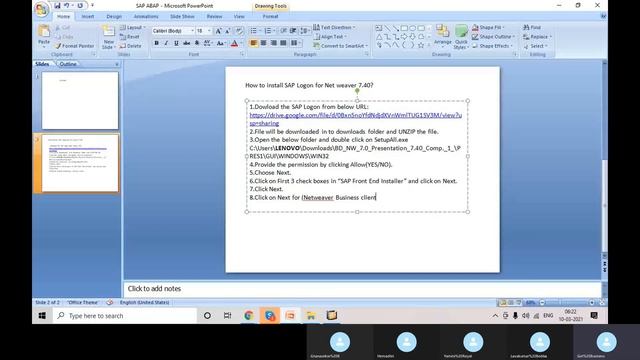Insert a New Slide
The image size is (640, 360).
(x=108, y=37)
